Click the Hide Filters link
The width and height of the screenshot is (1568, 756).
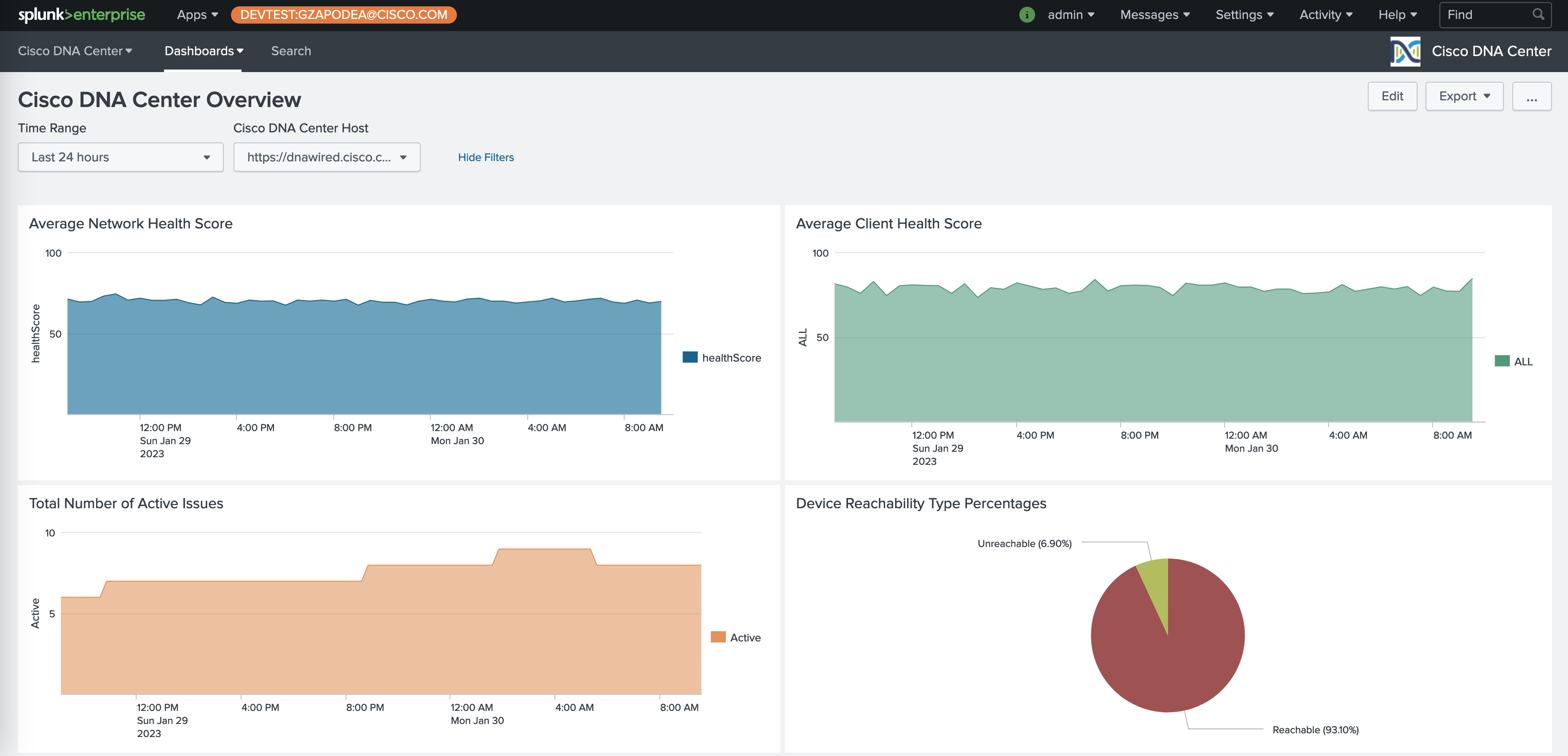(x=486, y=157)
